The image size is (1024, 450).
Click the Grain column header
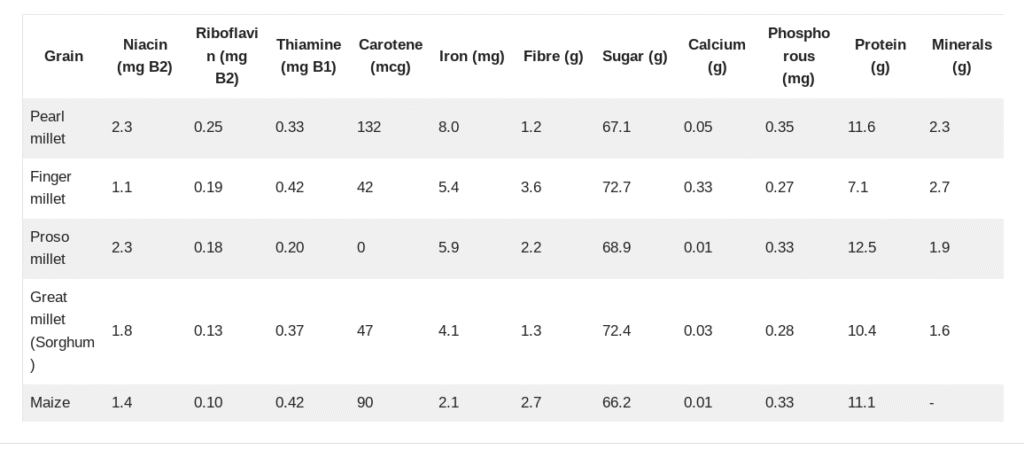pyautogui.click(x=63, y=56)
